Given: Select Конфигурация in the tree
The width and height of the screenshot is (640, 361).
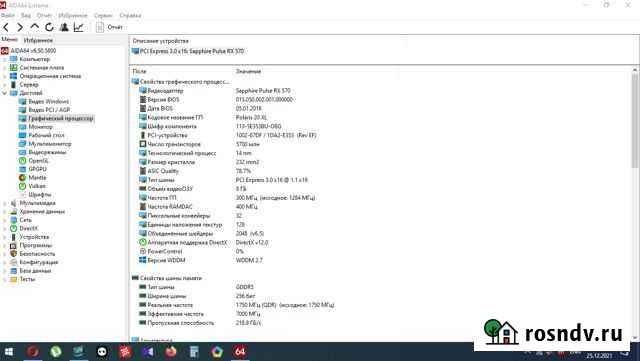Looking at the screenshot, I should (39, 262).
